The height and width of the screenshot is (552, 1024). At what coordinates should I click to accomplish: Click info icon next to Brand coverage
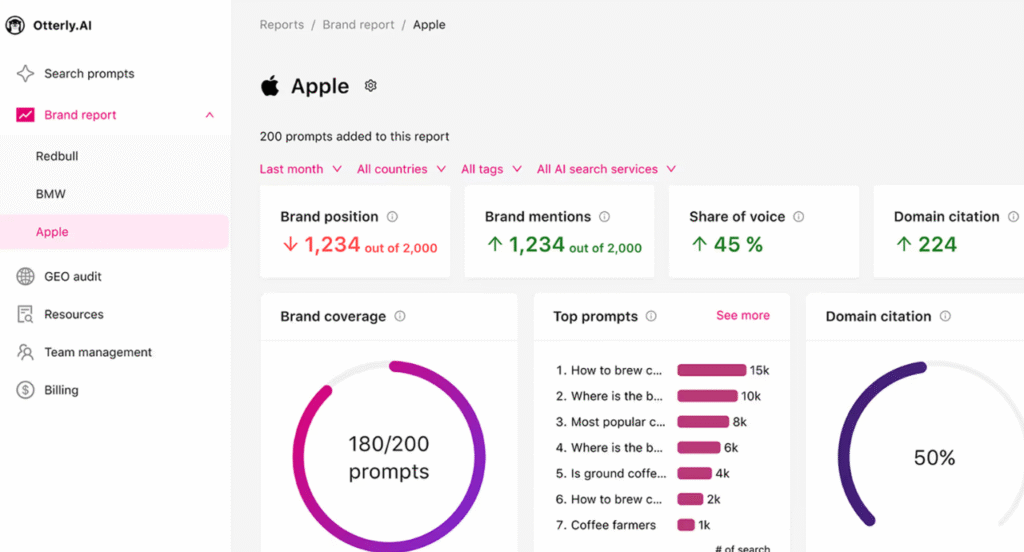[400, 317]
